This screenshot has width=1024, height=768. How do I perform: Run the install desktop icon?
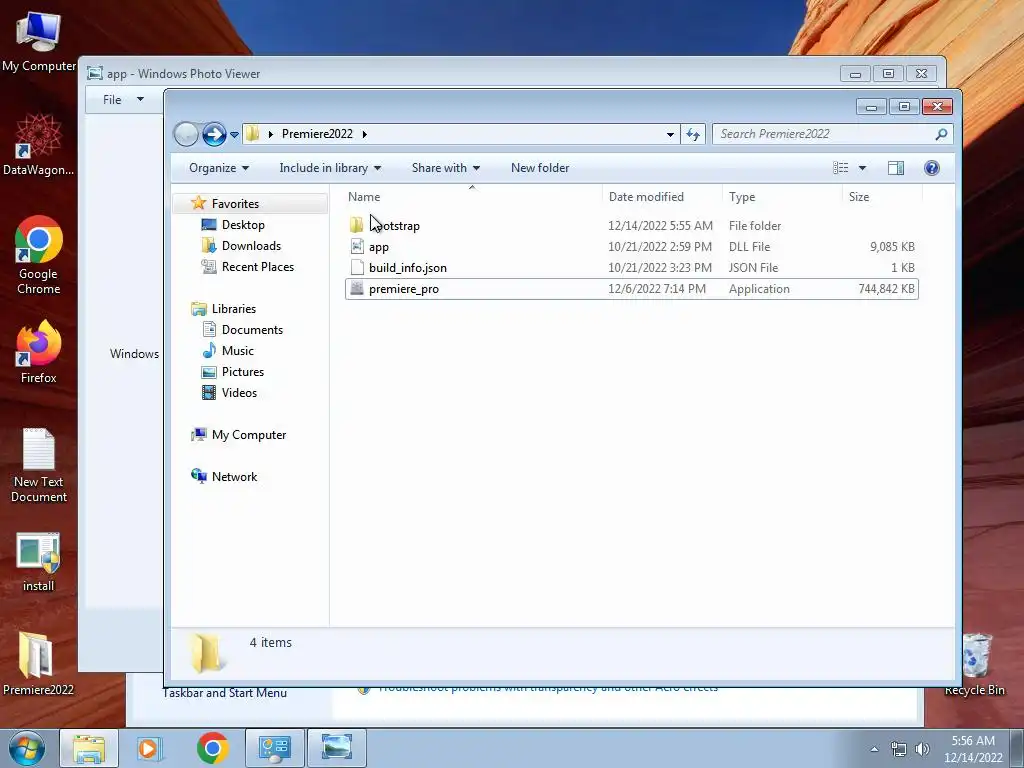point(39,563)
